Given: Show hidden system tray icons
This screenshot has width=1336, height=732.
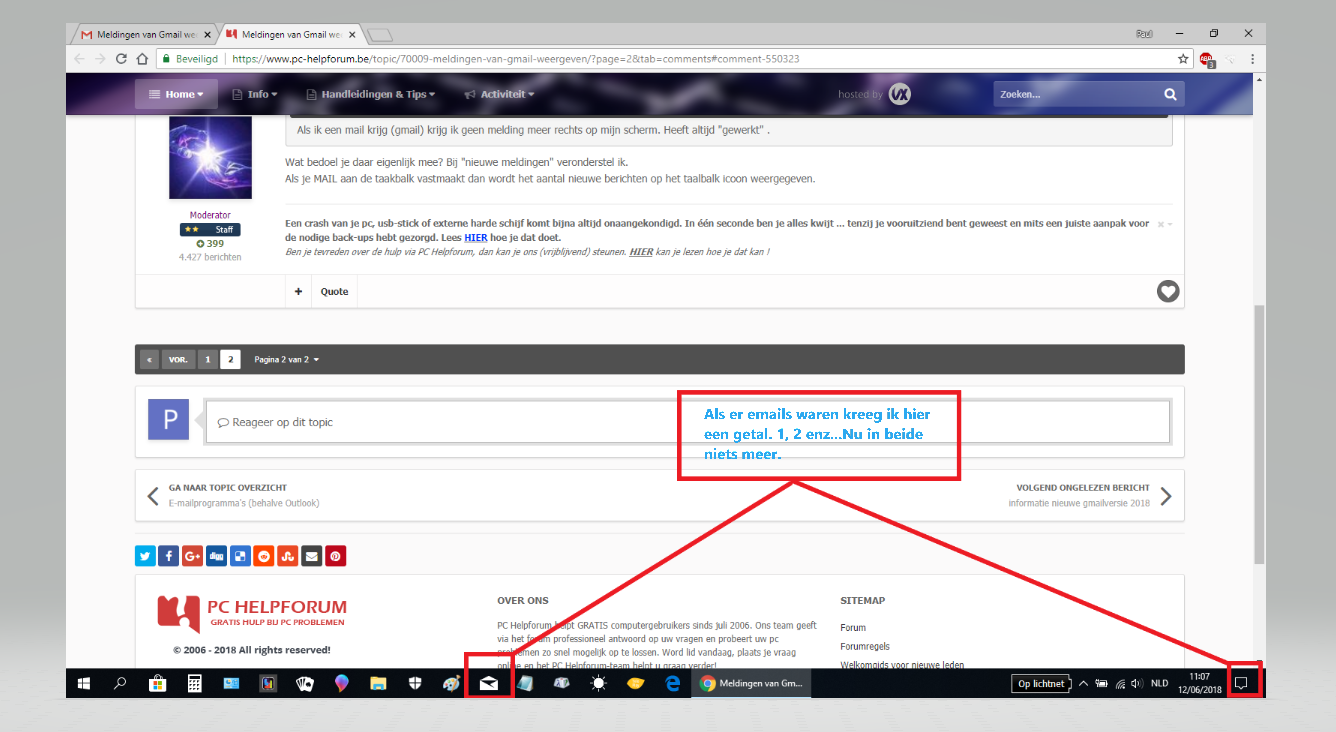Looking at the screenshot, I should pos(1083,684).
